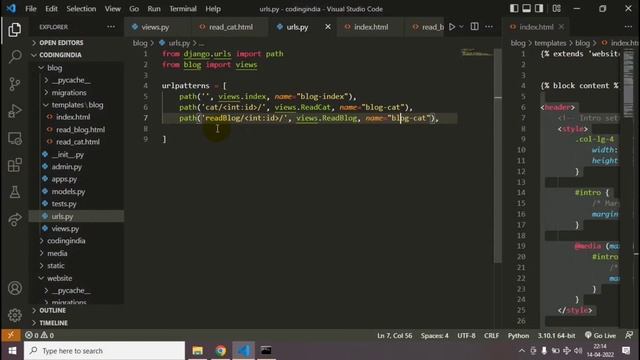
Task: Open models.py in explorer
Action: 68,191
